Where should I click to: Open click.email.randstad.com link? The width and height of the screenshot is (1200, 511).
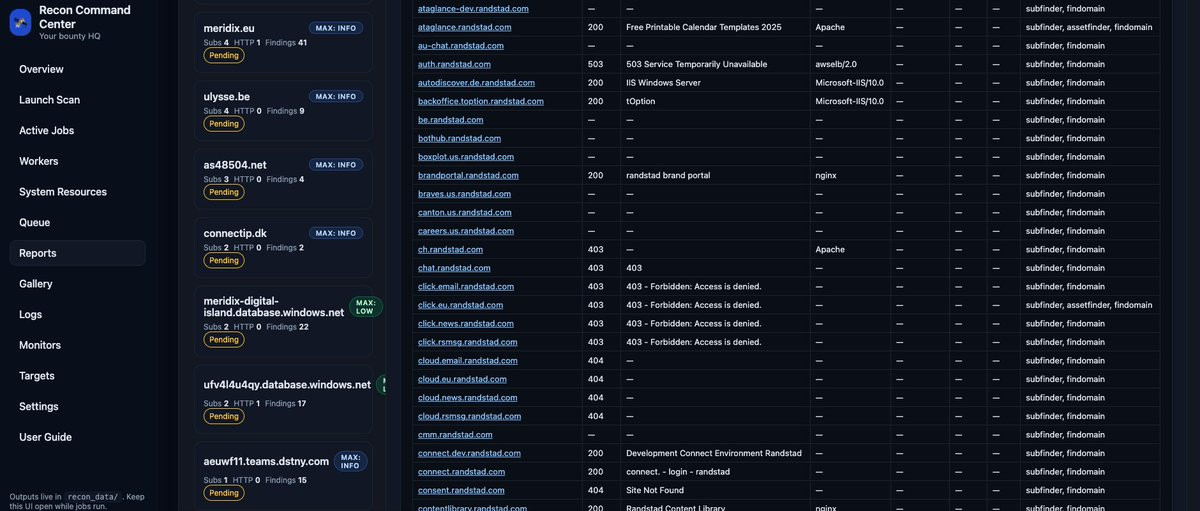(x=466, y=286)
